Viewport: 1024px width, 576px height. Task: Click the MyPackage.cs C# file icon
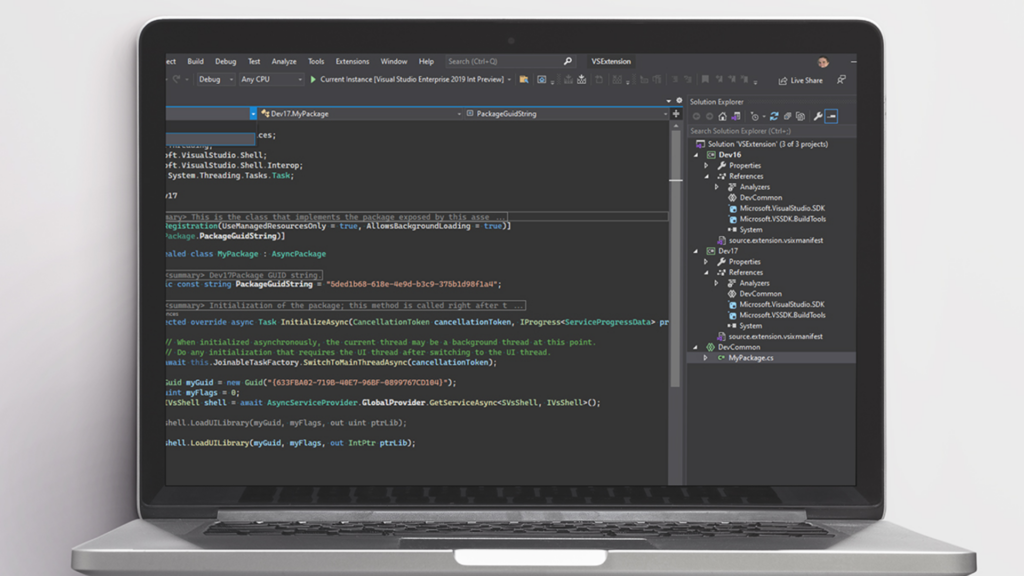721,358
